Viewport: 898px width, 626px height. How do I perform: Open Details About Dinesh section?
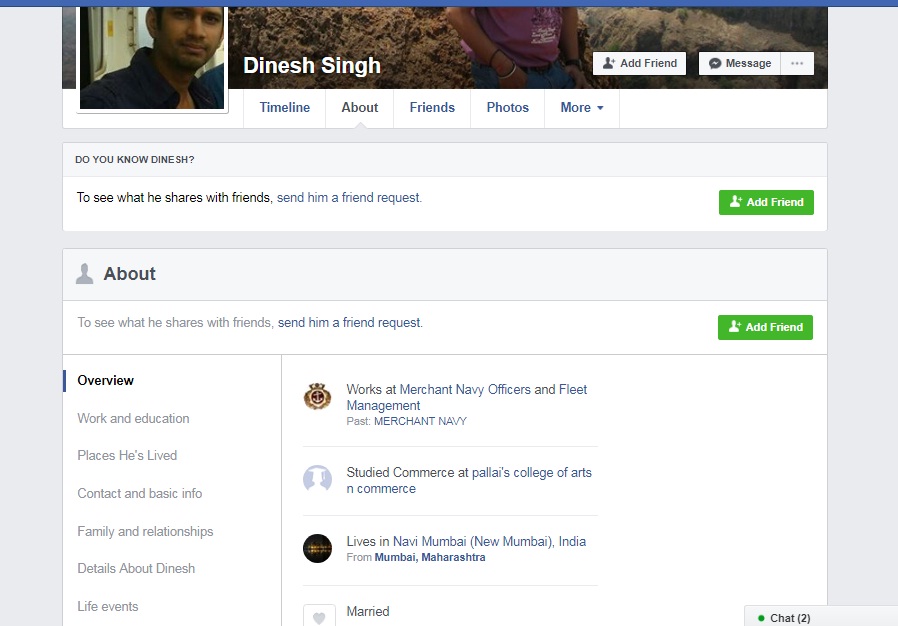click(136, 568)
